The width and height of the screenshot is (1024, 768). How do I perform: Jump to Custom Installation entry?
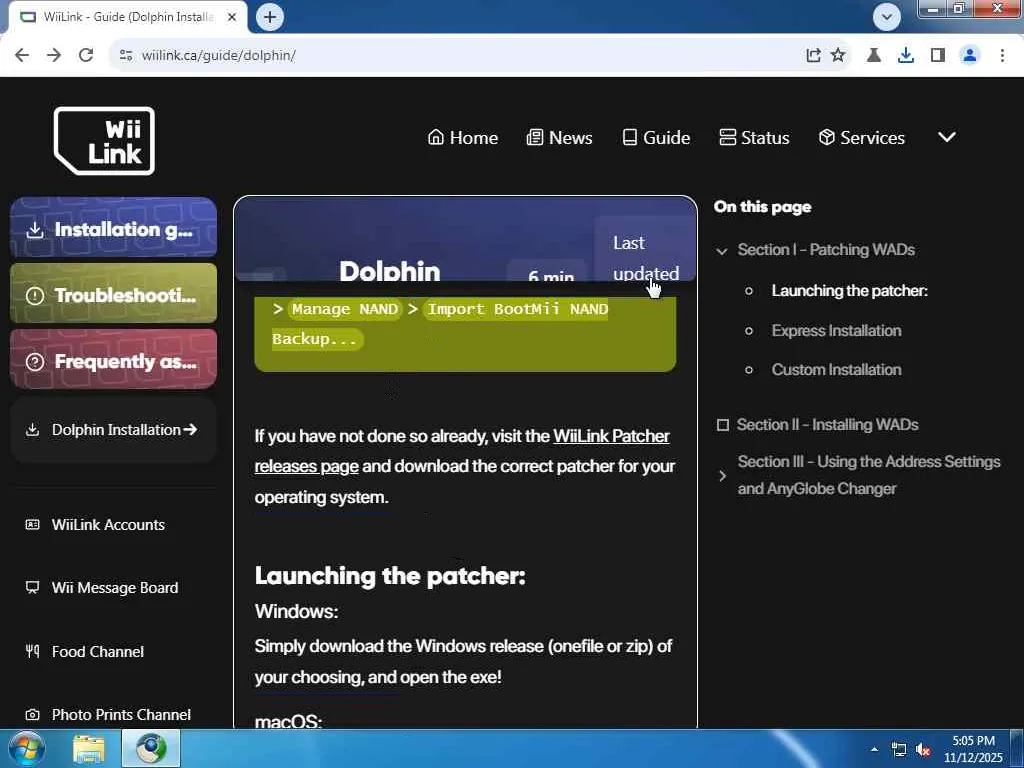837,370
